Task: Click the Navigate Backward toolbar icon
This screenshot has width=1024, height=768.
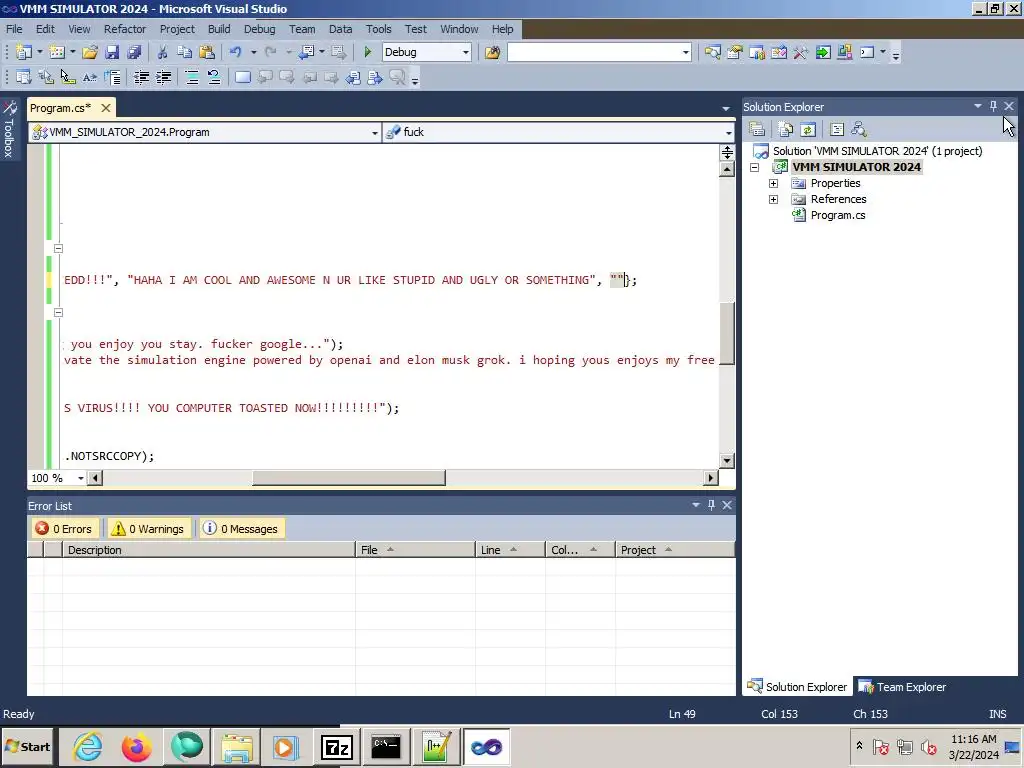Action: click(306, 52)
